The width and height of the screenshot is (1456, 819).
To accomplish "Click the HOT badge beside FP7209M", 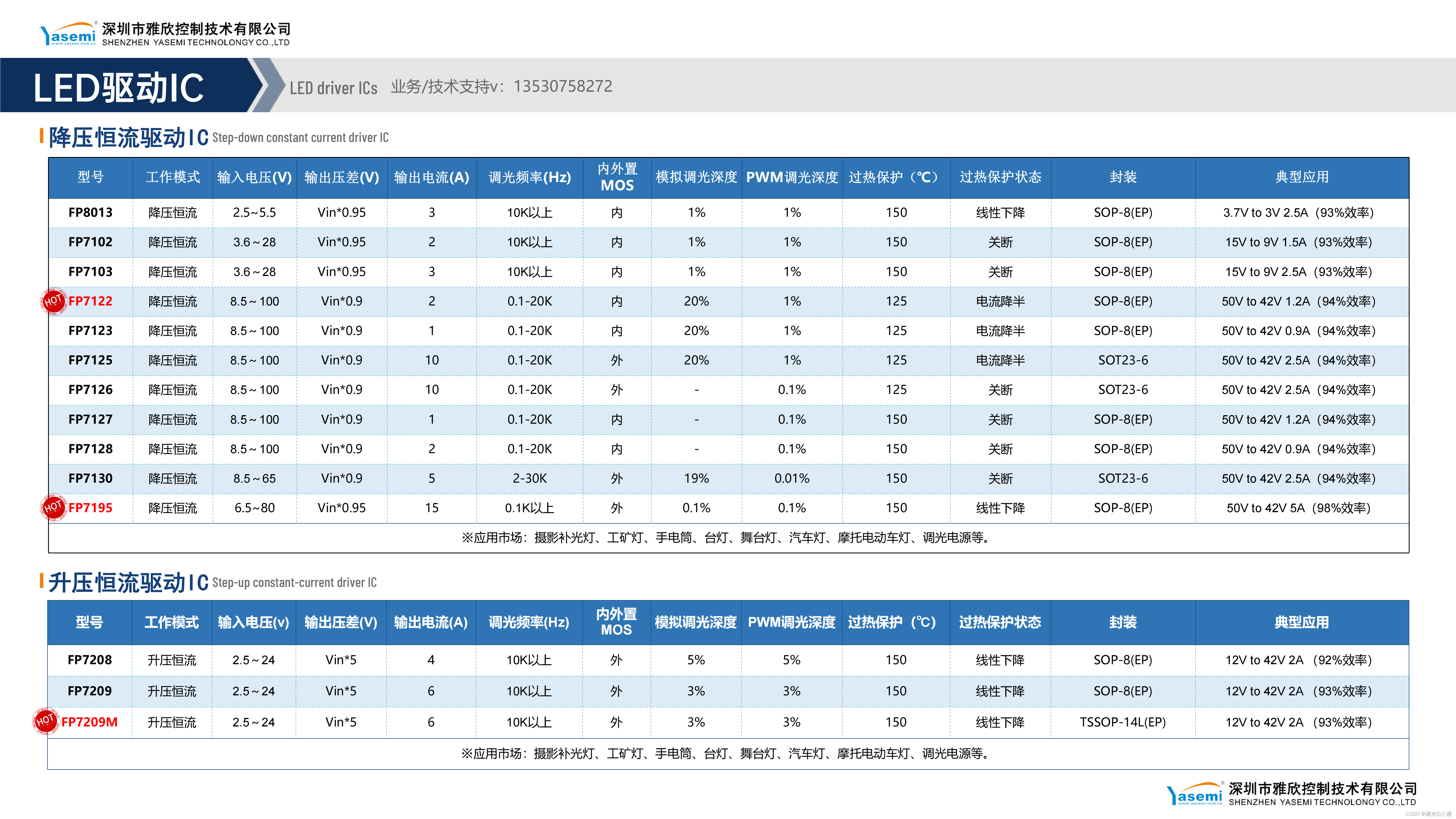I will pos(45,721).
